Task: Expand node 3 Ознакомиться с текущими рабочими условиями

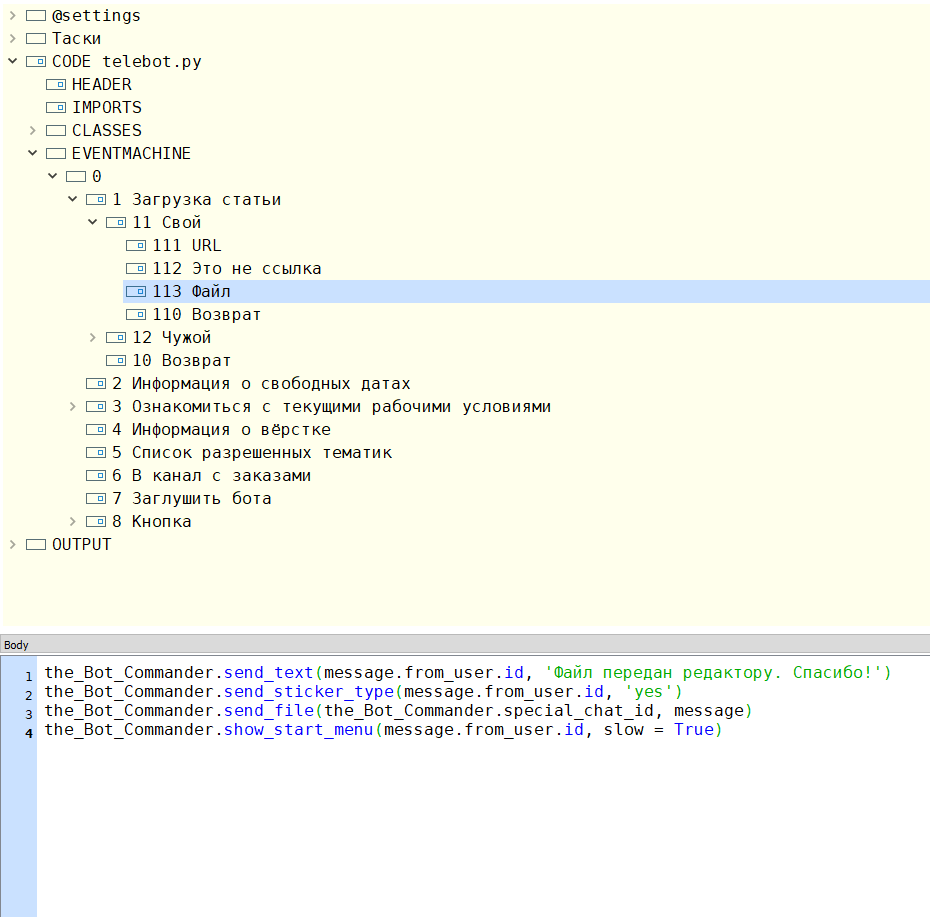Action: pos(72,406)
